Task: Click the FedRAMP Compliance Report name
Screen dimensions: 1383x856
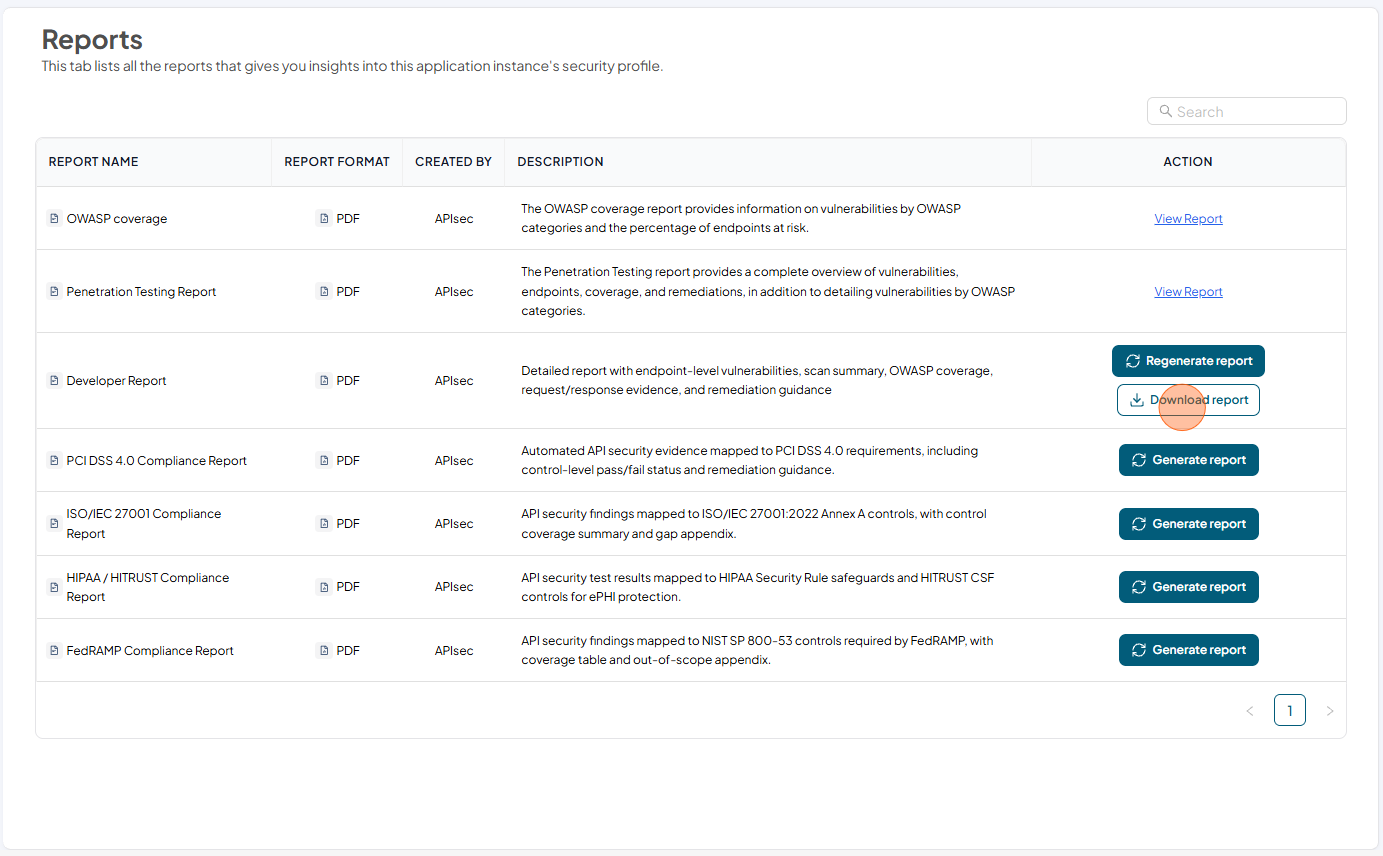Action: point(150,650)
